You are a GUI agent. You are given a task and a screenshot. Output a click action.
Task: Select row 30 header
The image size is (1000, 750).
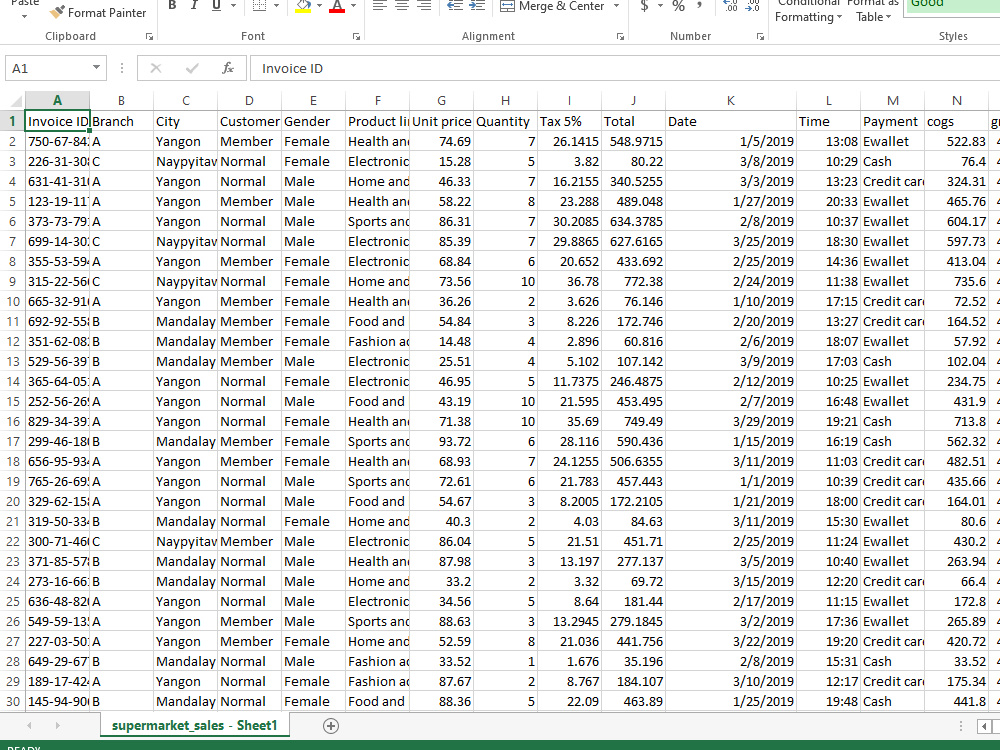point(13,702)
